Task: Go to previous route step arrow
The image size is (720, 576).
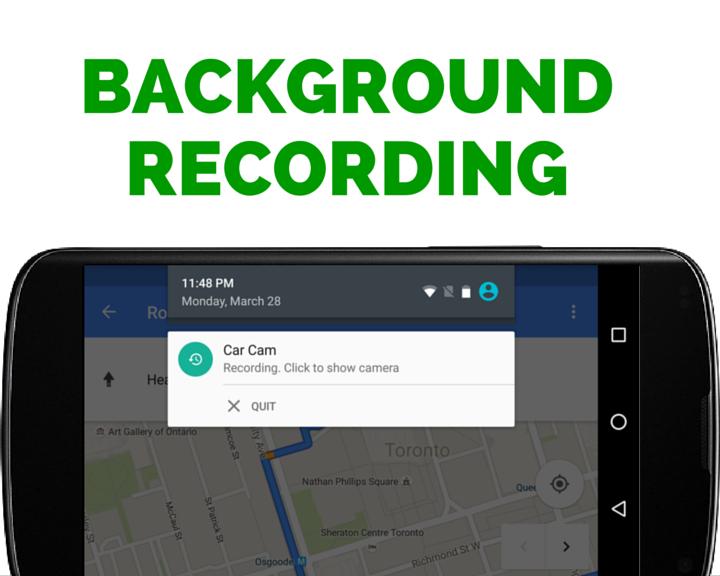Action: click(x=523, y=546)
